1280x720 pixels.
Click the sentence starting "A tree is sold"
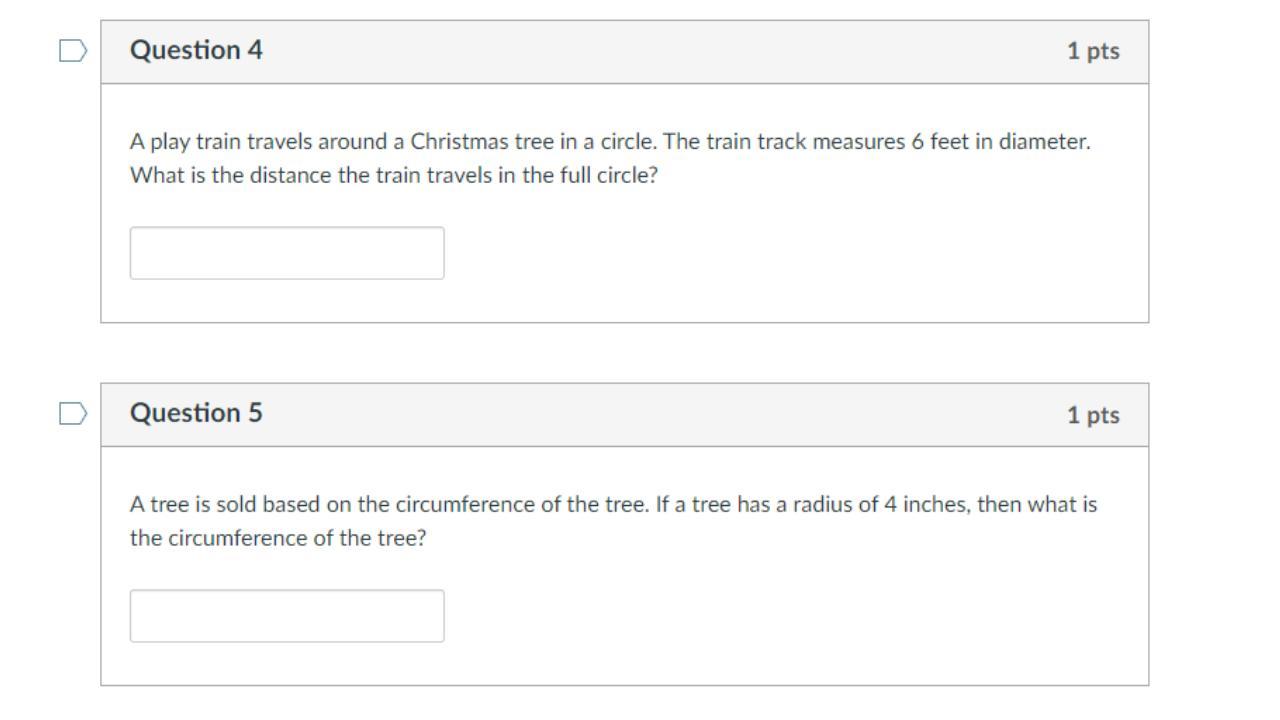pos(390,504)
